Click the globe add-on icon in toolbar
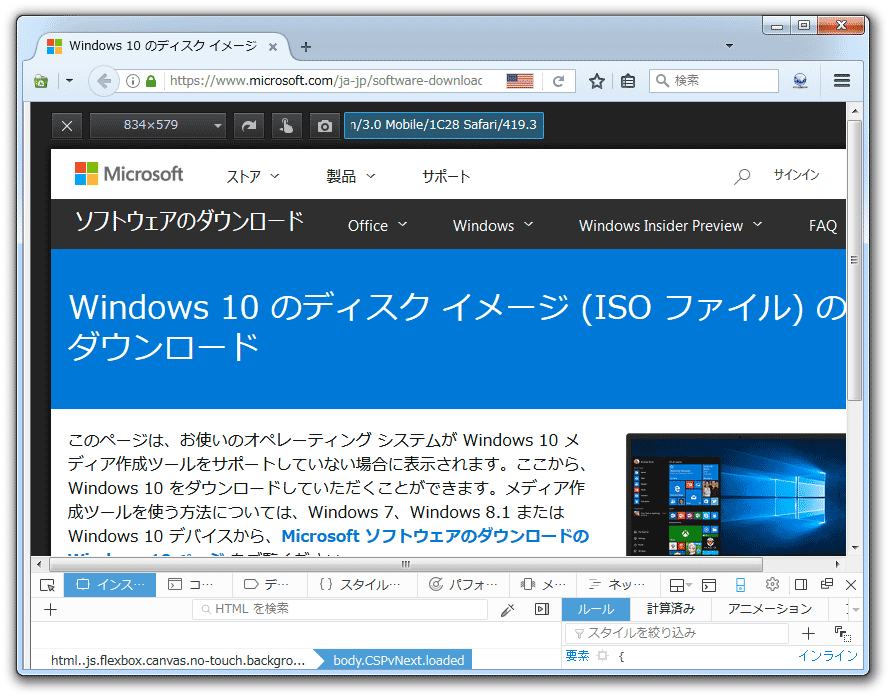Viewport: 890px width, 698px height. (800, 81)
